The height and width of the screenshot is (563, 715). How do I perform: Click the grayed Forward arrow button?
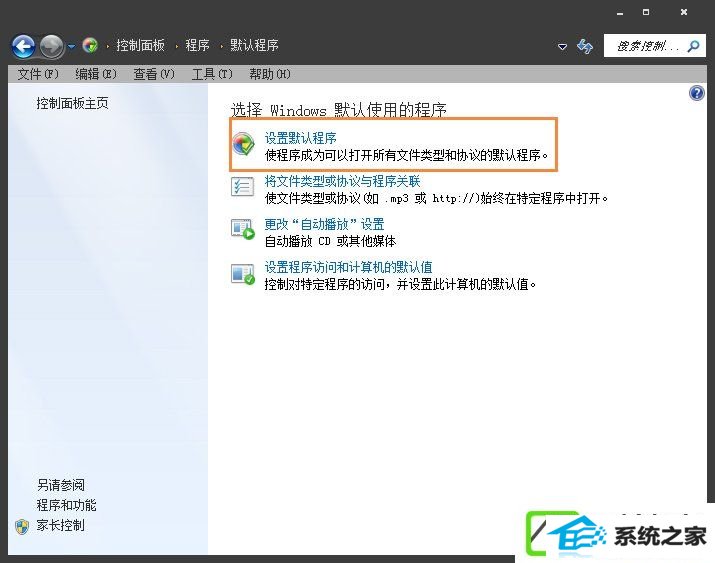(52, 46)
